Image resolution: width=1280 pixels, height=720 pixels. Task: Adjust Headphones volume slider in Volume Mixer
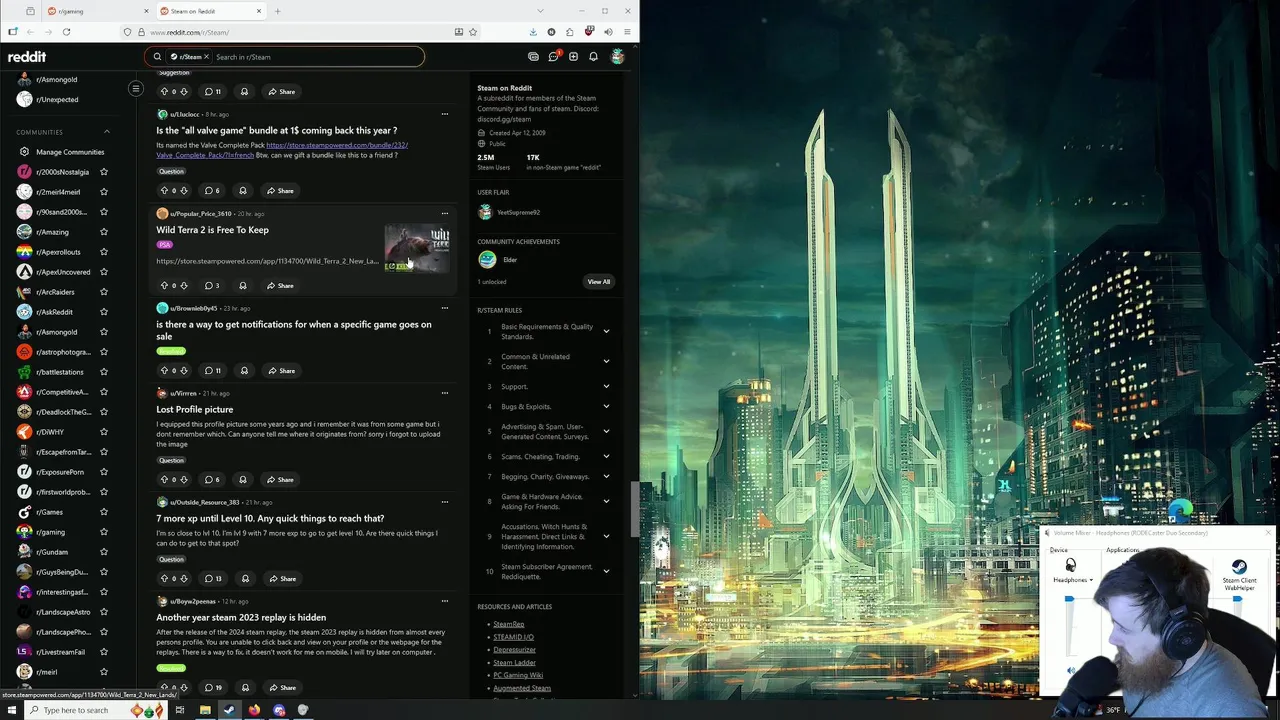coord(1069,600)
